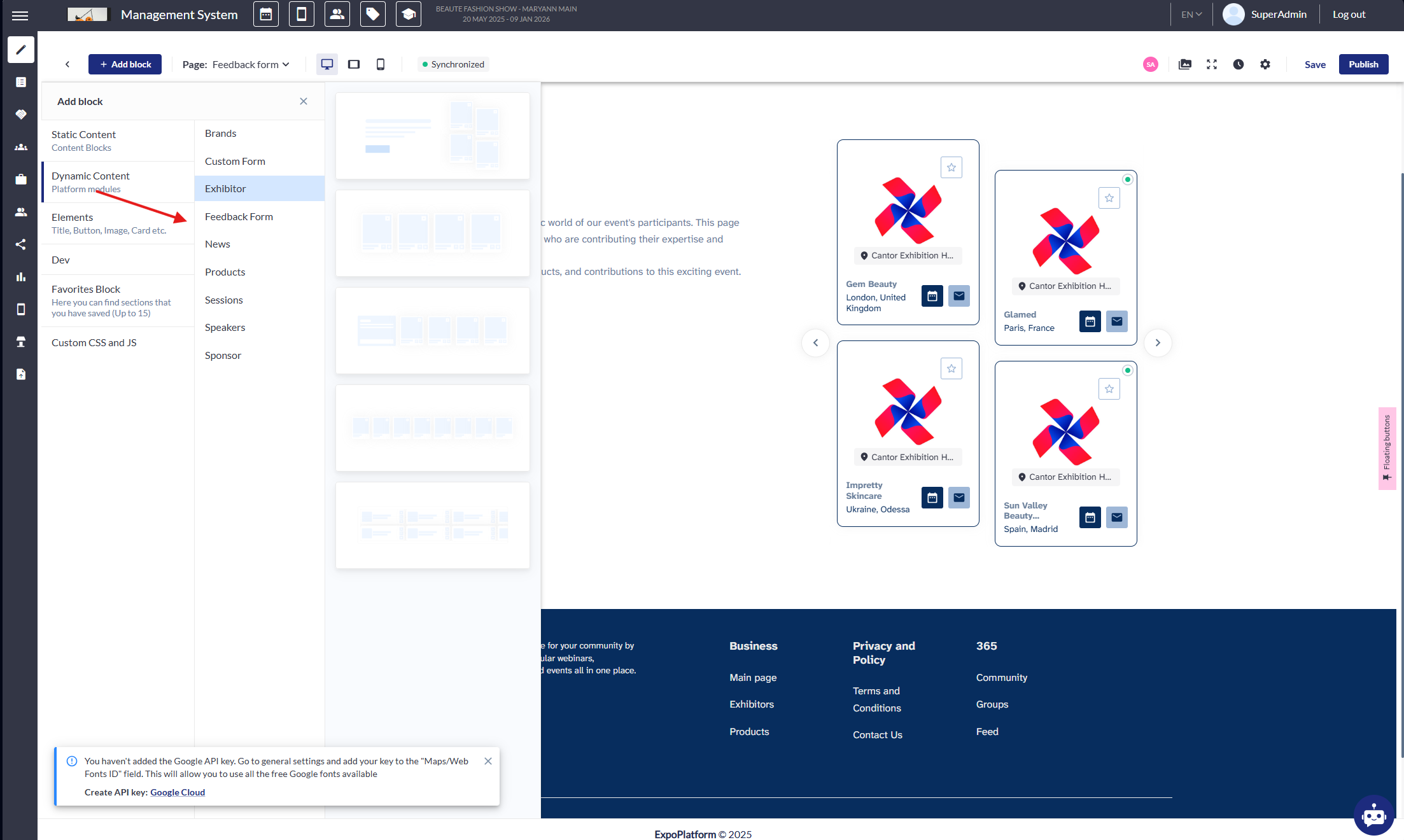This screenshot has height=840, width=1404.
Task: Click the calendar icon on Gem Beauty card
Action: click(932, 296)
